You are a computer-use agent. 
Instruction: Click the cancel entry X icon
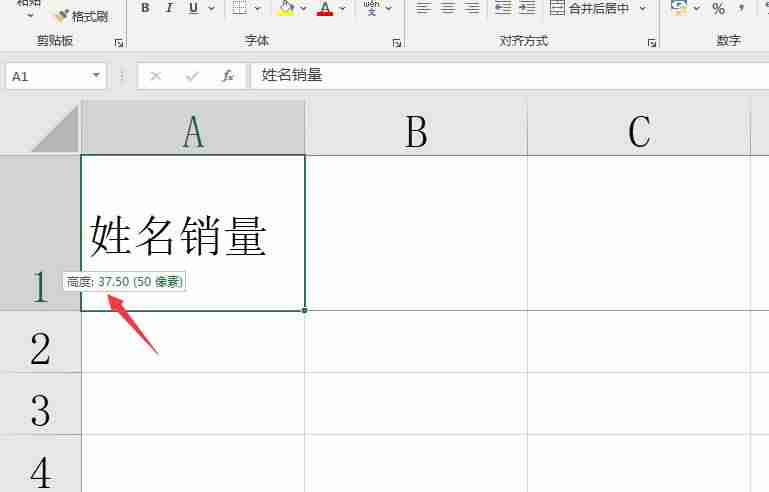[x=156, y=76]
